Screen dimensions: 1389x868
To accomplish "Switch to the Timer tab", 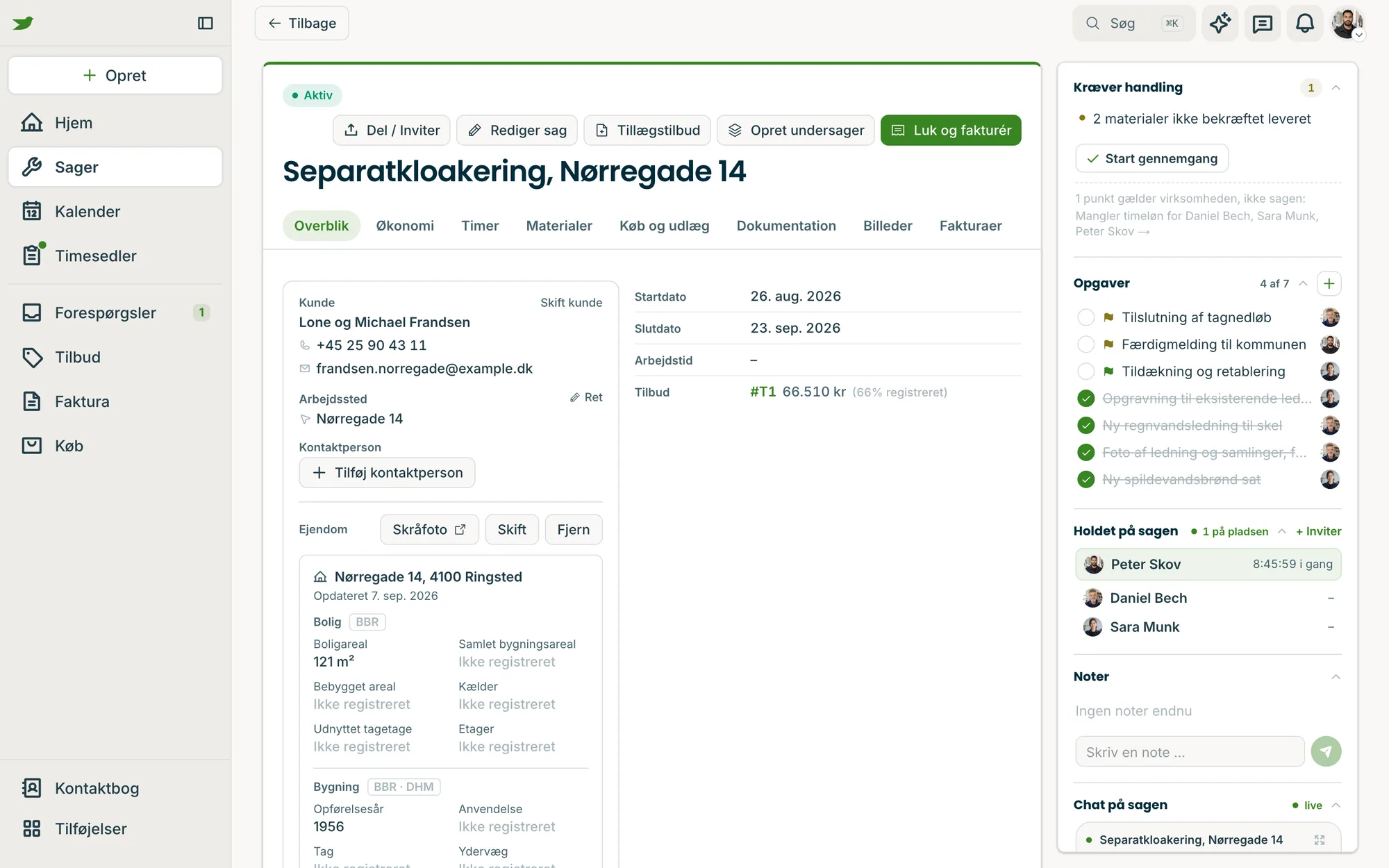I will tap(480, 226).
